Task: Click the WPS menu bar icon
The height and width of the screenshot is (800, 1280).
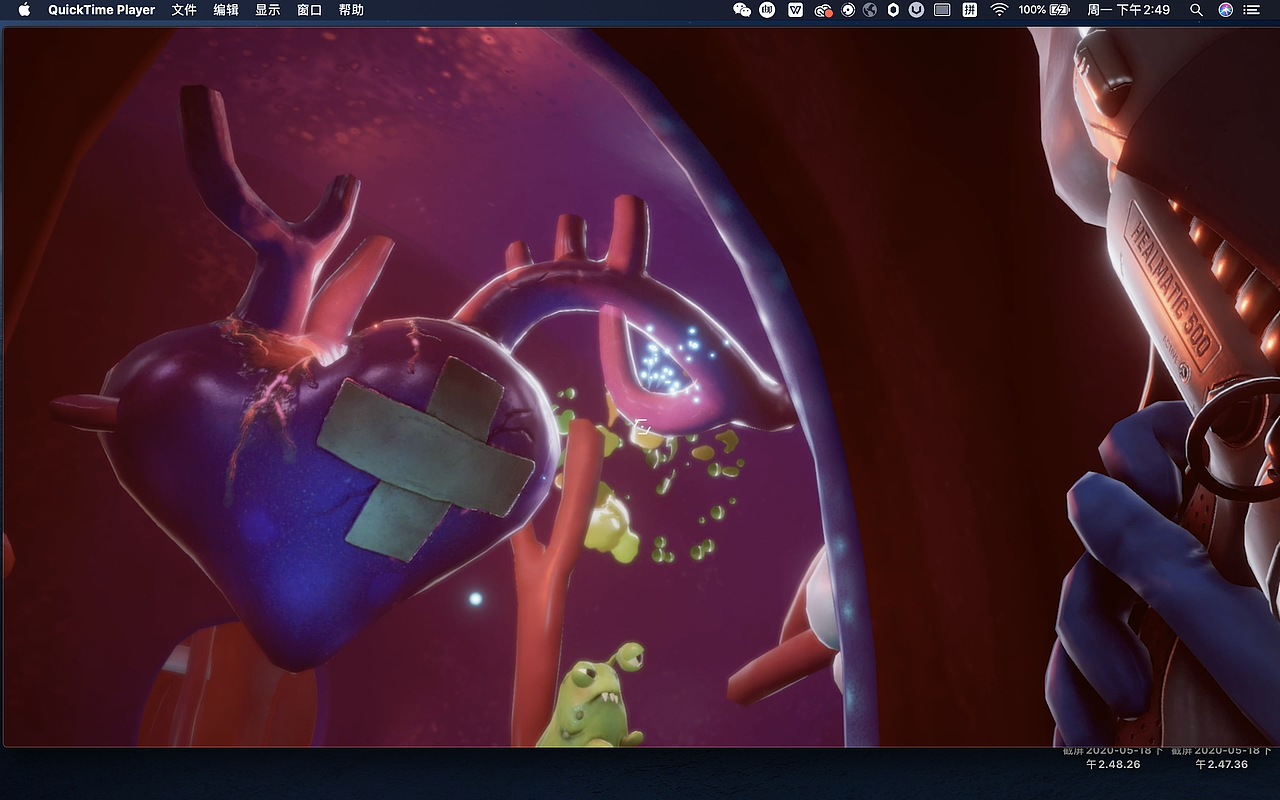Action: [796, 10]
